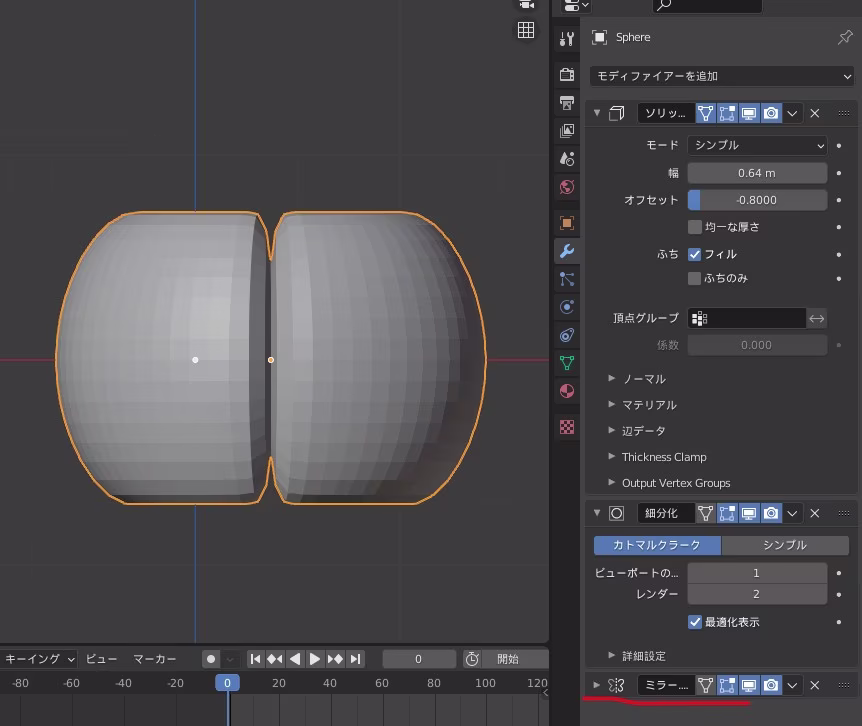The width and height of the screenshot is (862, 726).
Task: Expand the マテリアル section
Action: pyautogui.click(x=643, y=405)
